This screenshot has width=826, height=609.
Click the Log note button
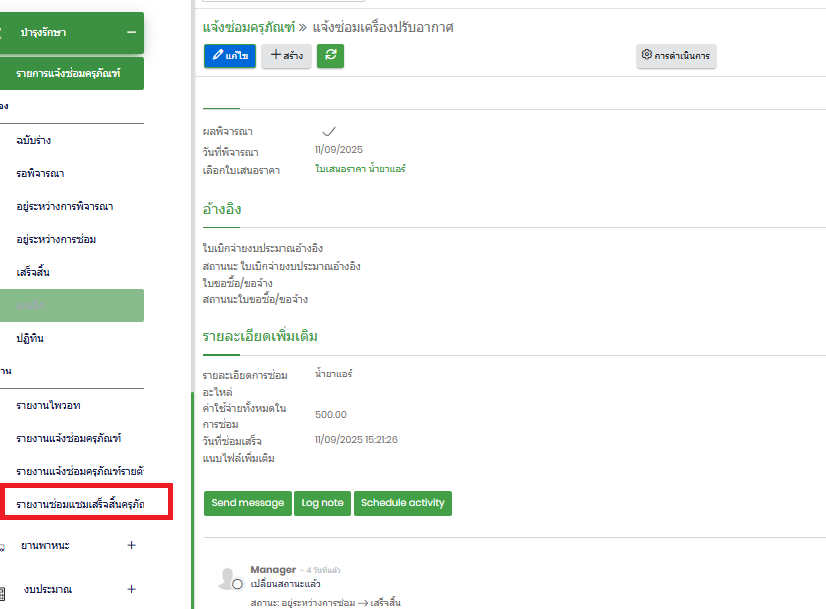[322, 503]
